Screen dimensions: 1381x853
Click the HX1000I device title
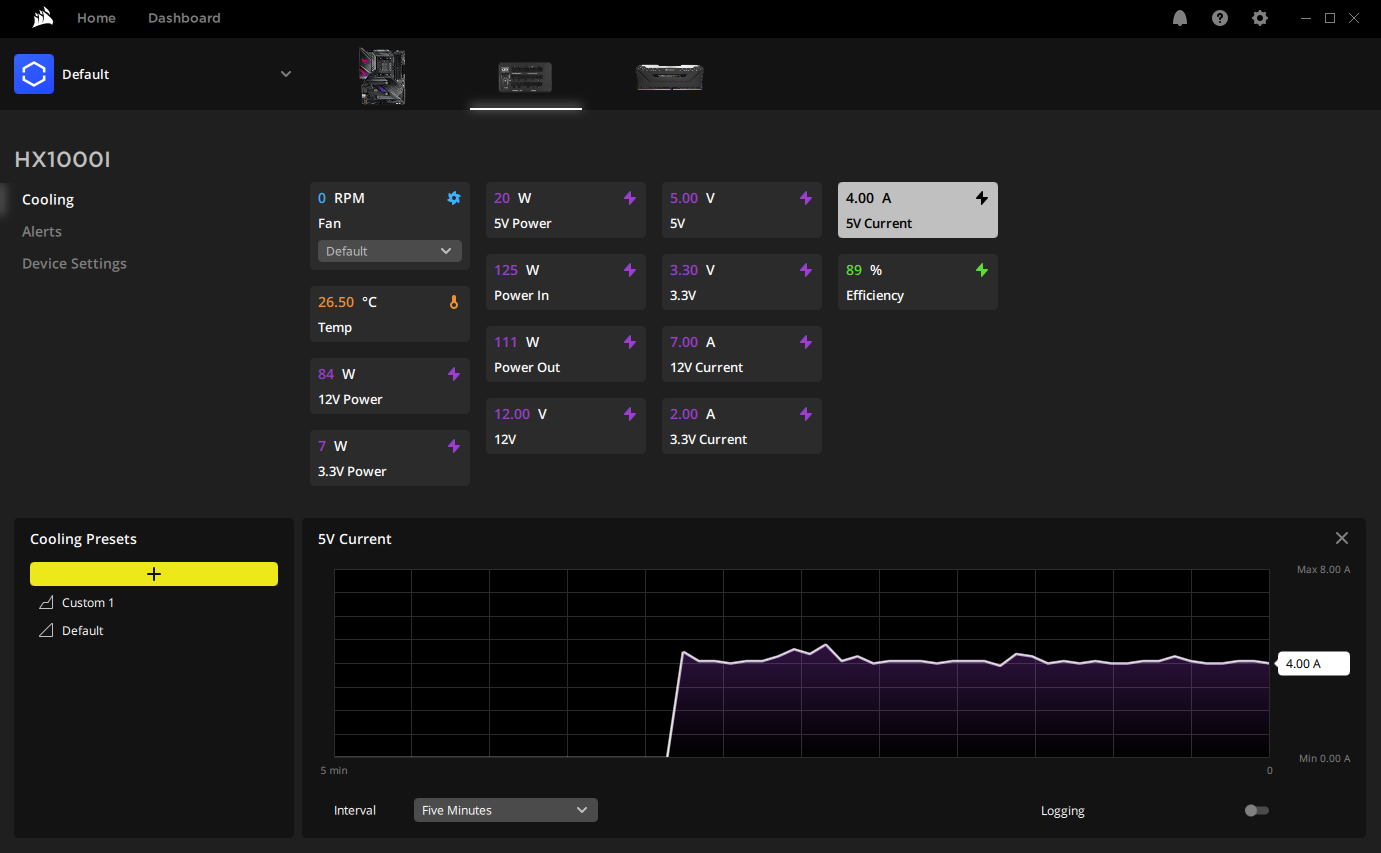pos(62,160)
